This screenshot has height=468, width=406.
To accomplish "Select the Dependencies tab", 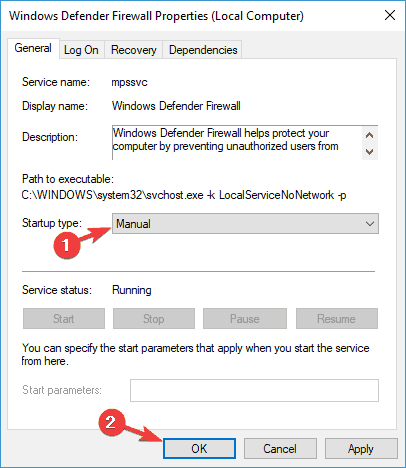I will click(203, 50).
